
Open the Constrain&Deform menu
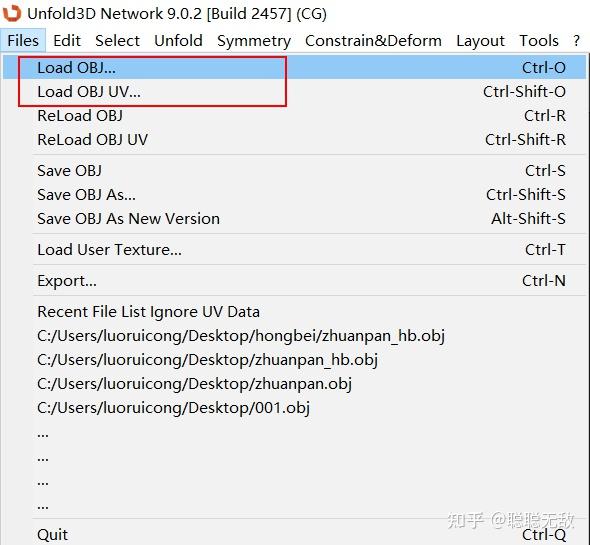(373, 41)
